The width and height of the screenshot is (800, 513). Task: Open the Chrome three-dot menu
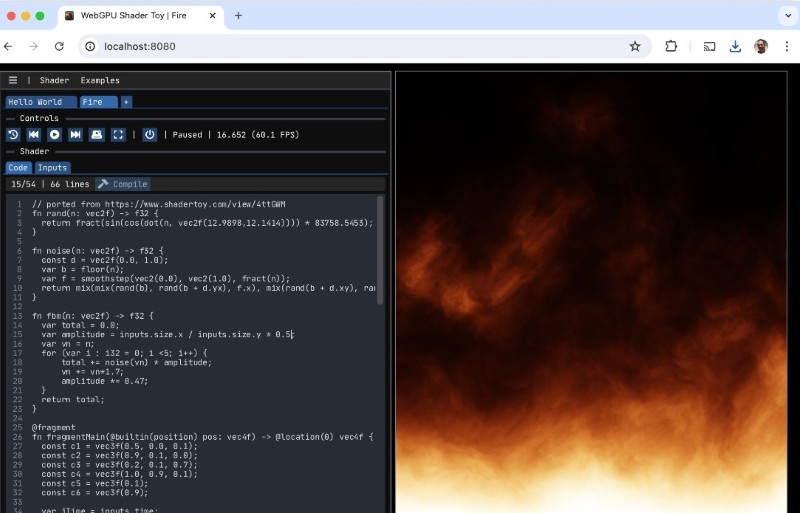[786, 46]
